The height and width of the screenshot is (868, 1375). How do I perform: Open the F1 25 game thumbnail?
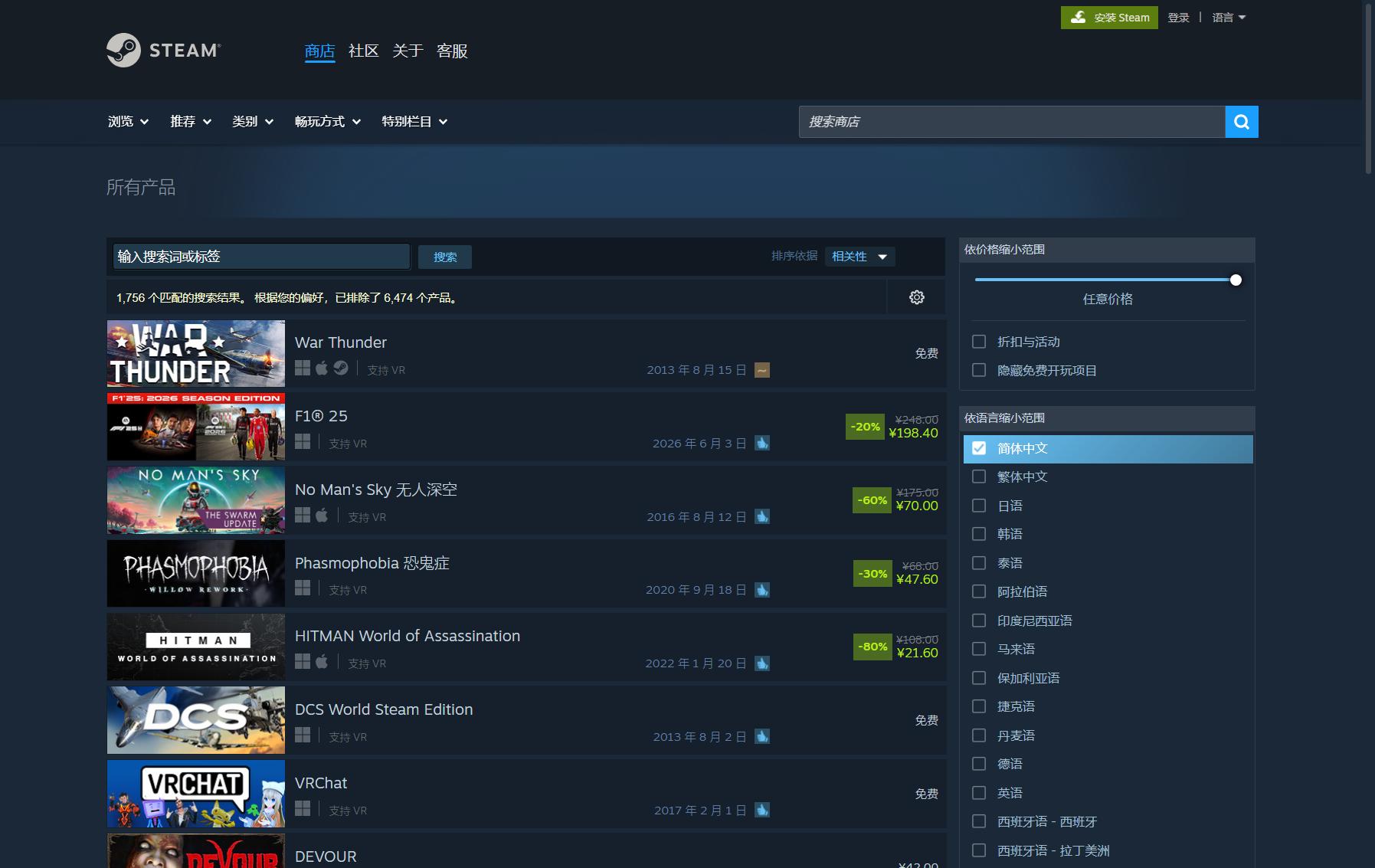[196, 427]
